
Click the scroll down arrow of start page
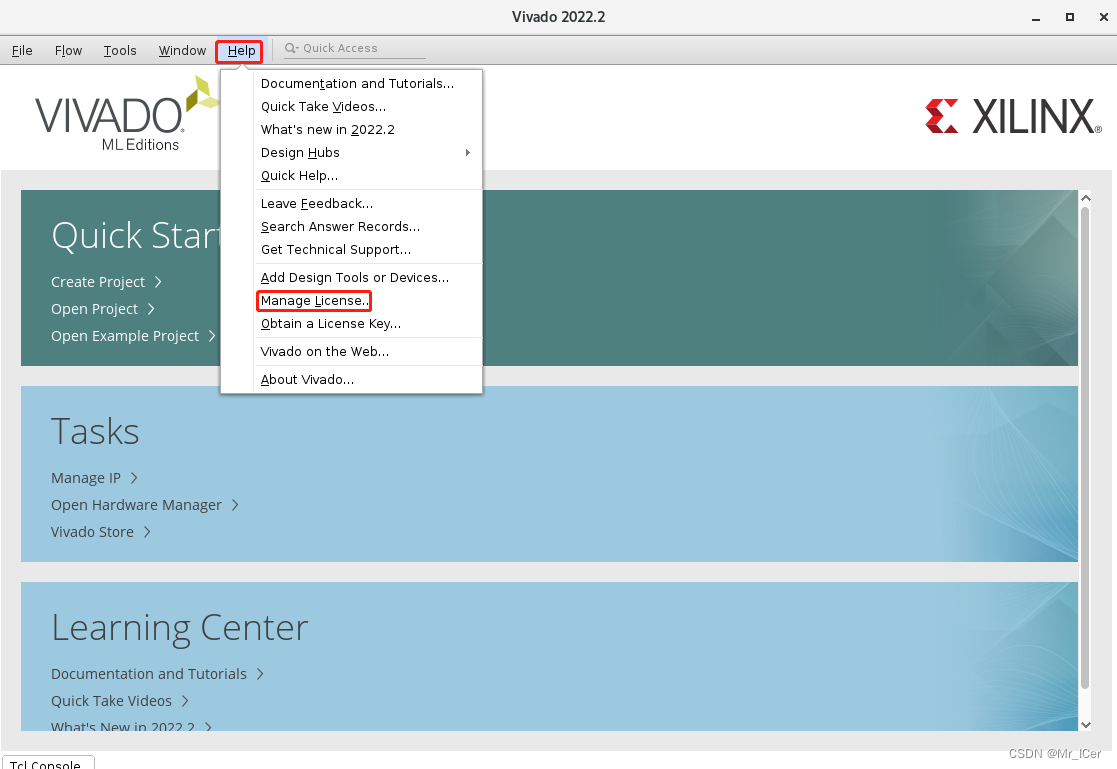[1086, 725]
